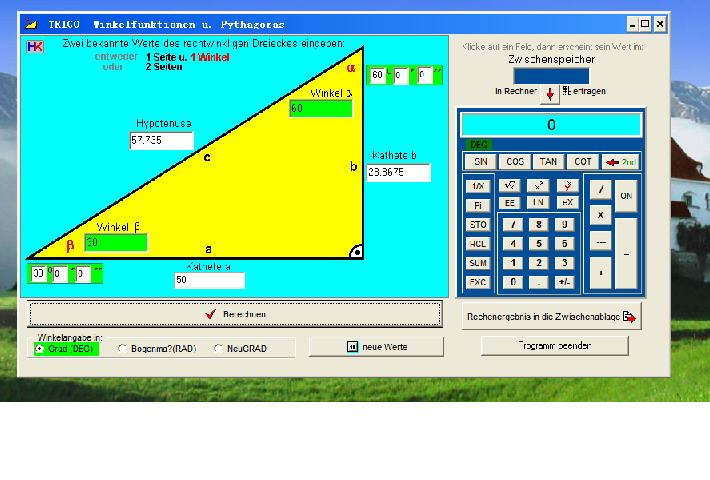
Task: Click the dark blue Zwischenspeicher field
Action: click(551, 76)
